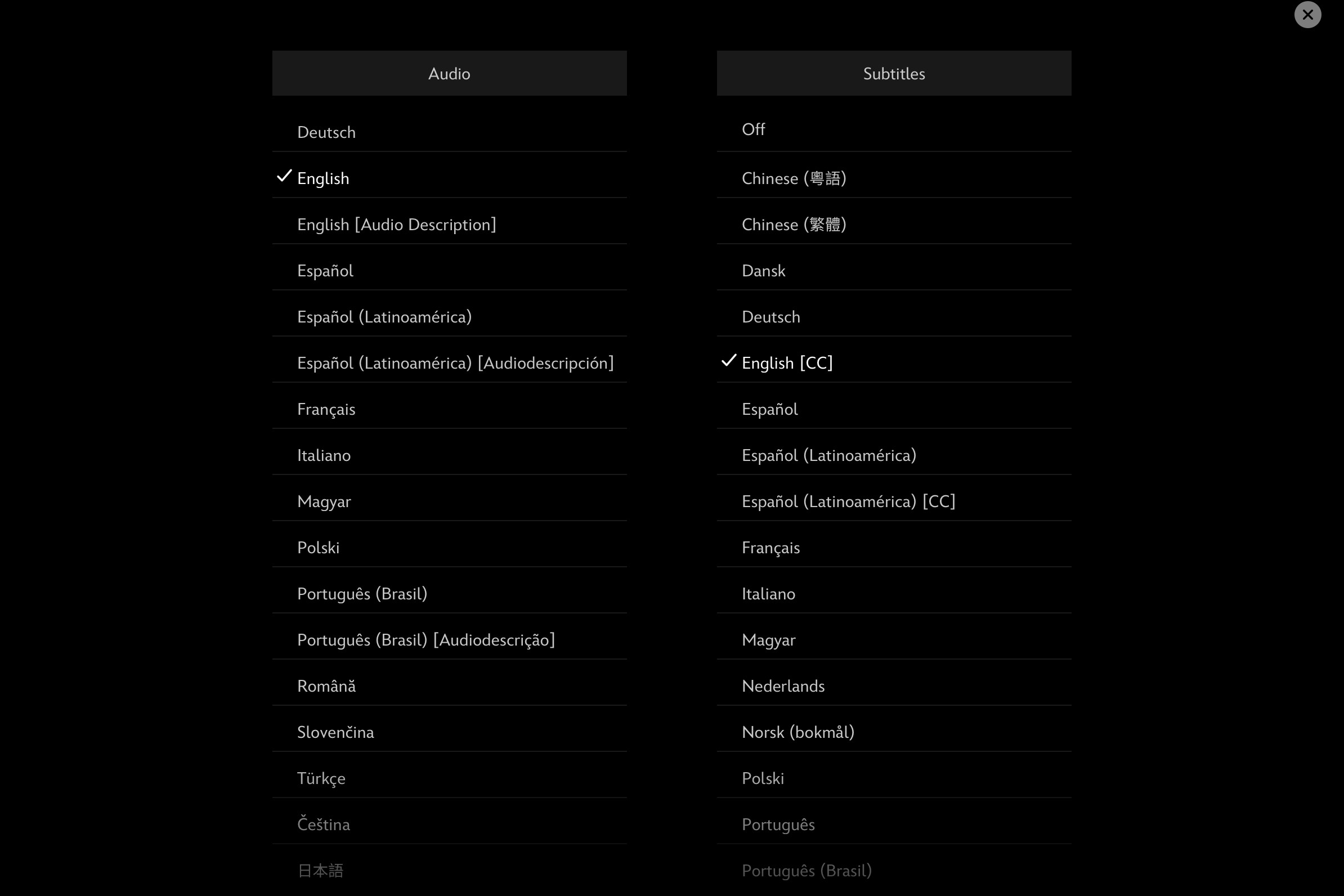Select Français subtitles

coord(770,547)
